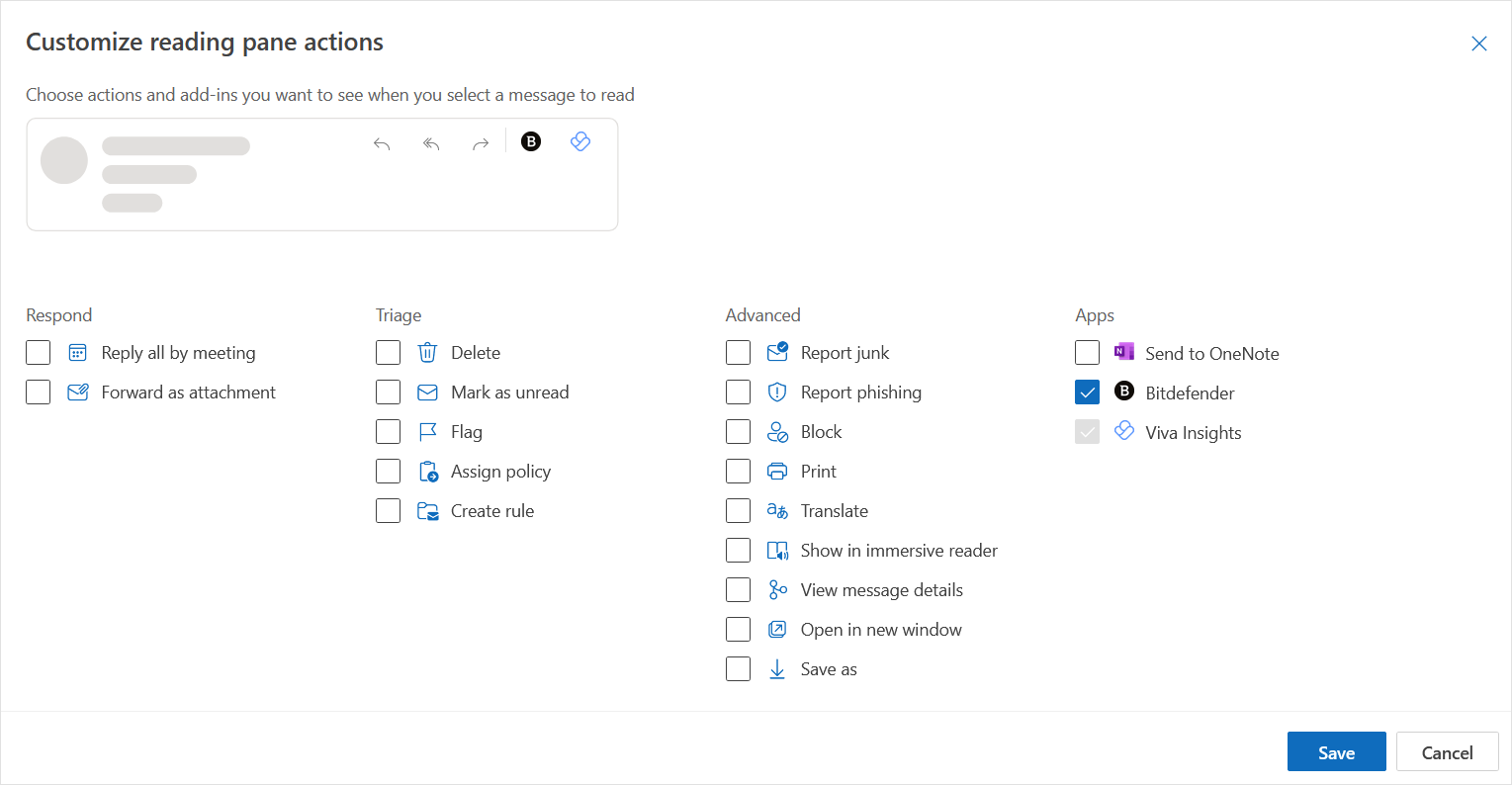Uncheck the Bitdefender app checkbox
The image size is (1512, 785).
(x=1087, y=392)
